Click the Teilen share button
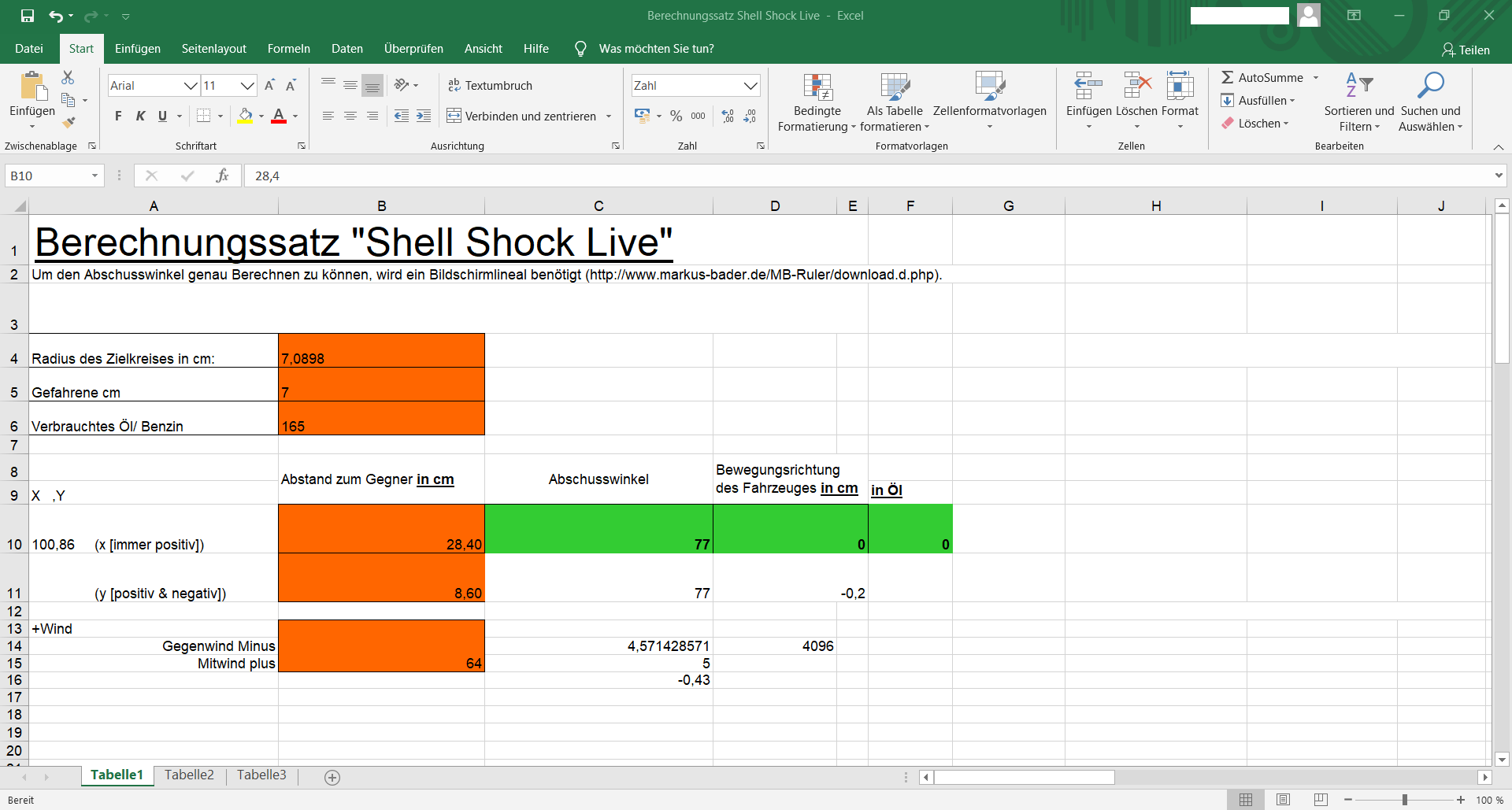1512x810 pixels. (x=1466, y=50)
